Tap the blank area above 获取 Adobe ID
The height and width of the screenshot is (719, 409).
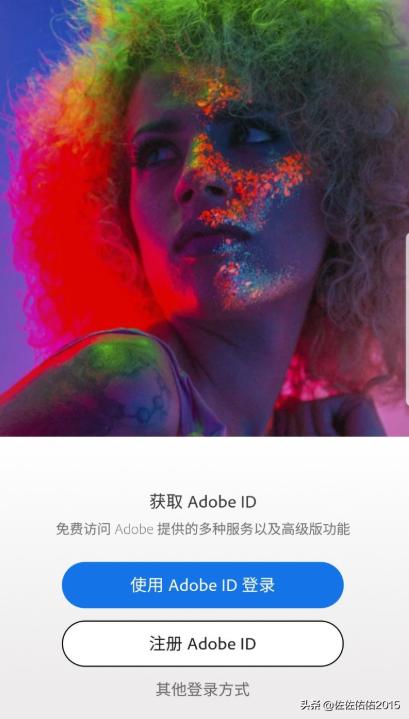(x=203, y=463)
